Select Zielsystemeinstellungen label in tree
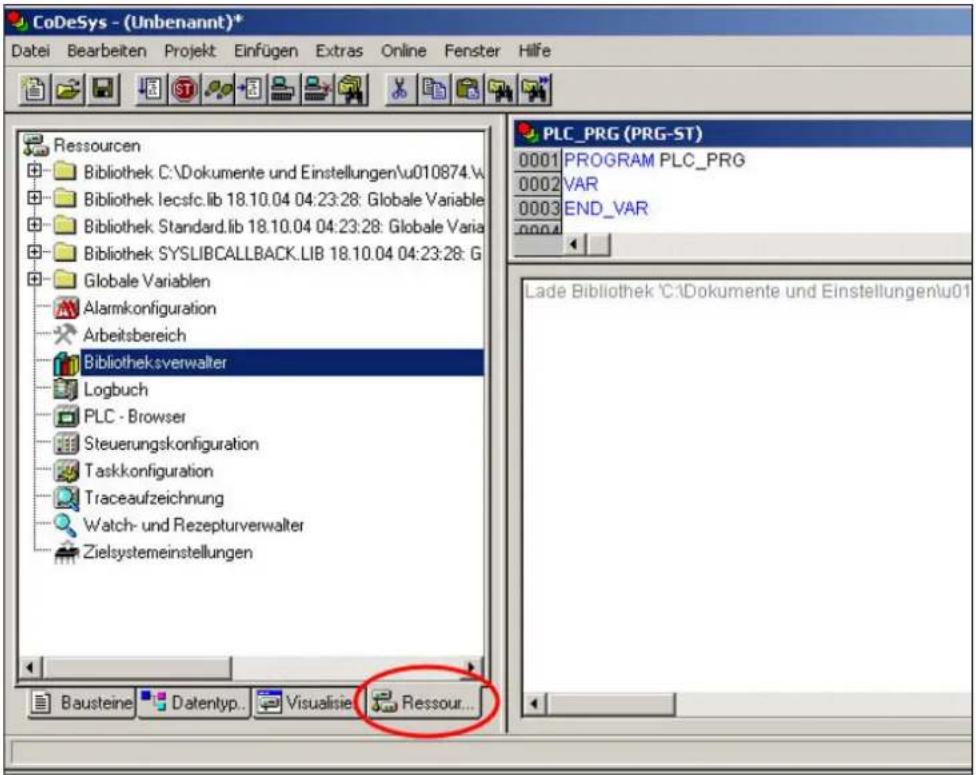This screenshot has height=775, width=976. click(x=168, y=552)
